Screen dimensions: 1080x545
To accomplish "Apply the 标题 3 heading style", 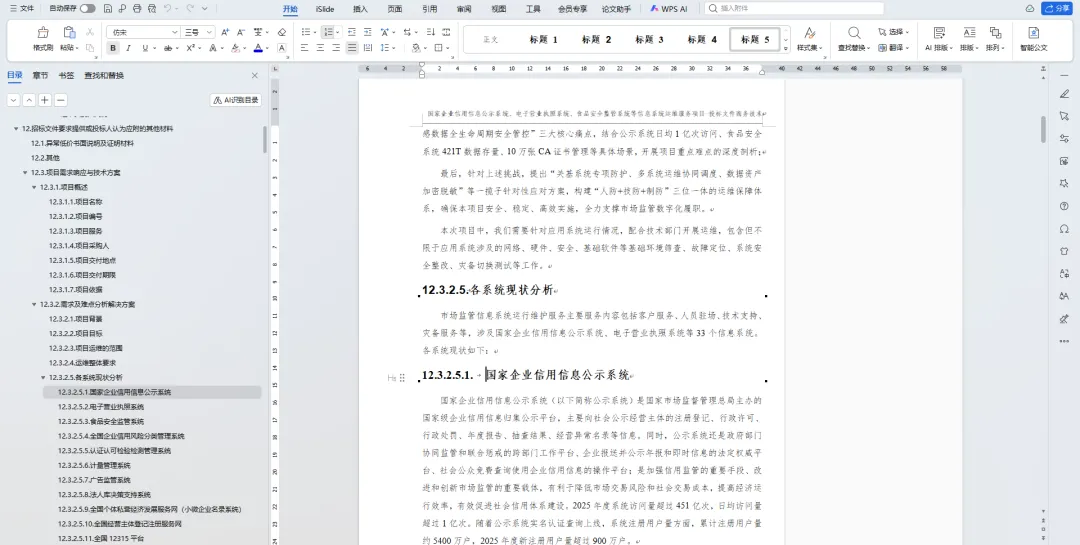I will pyautogui.click(x=650, y=40).
